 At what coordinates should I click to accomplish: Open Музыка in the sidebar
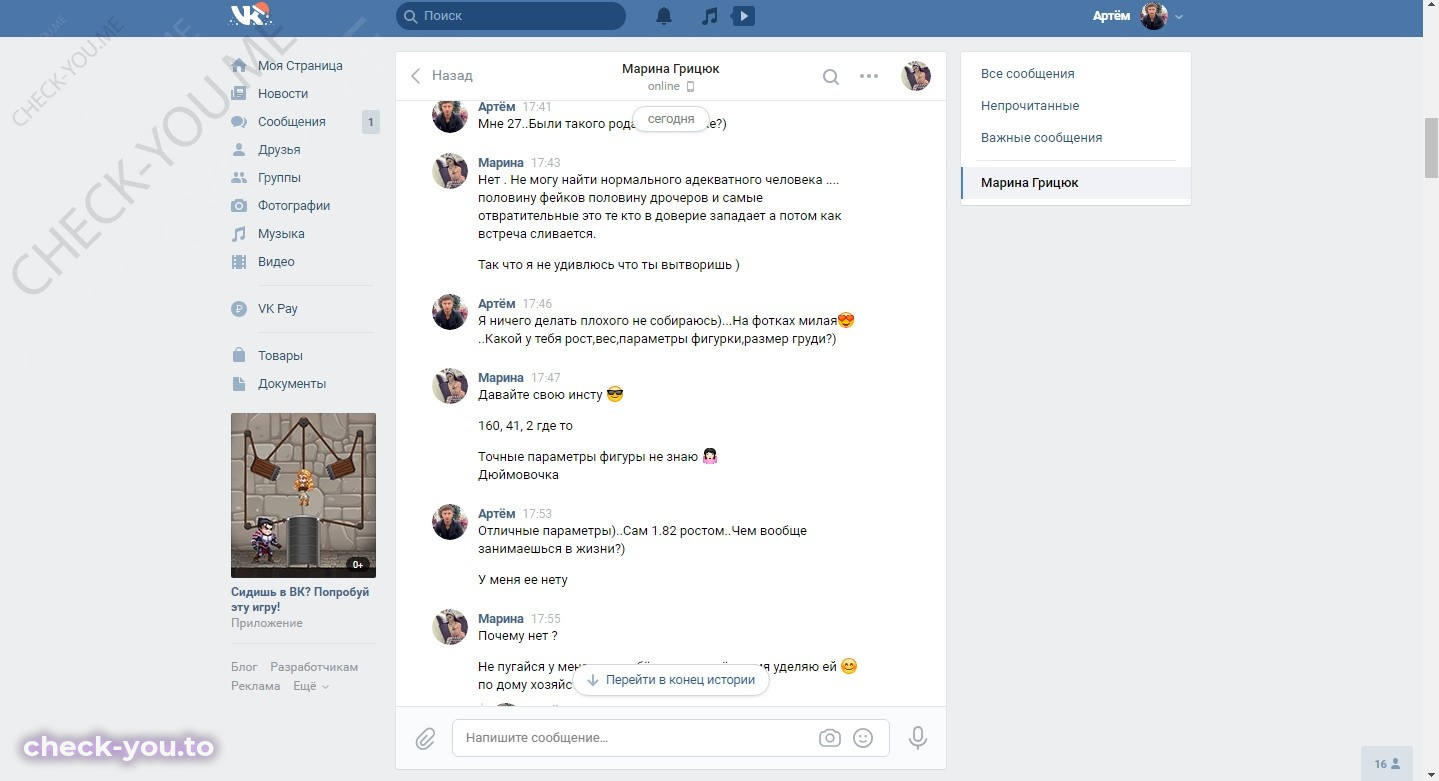point(281,234)
